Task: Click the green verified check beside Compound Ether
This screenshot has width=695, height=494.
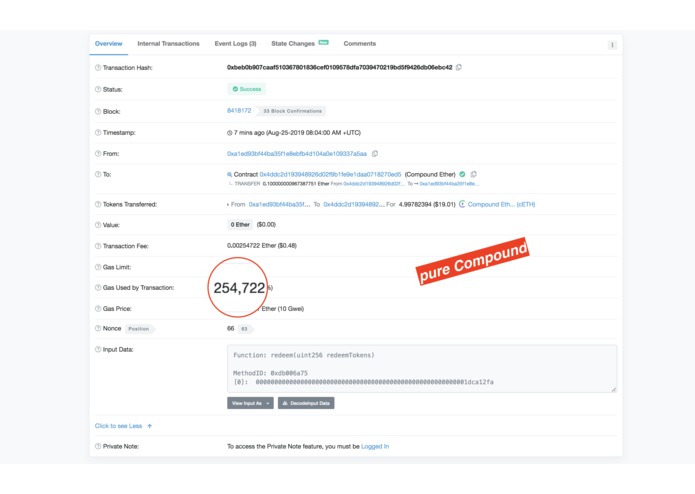Action: click(462, 175)
